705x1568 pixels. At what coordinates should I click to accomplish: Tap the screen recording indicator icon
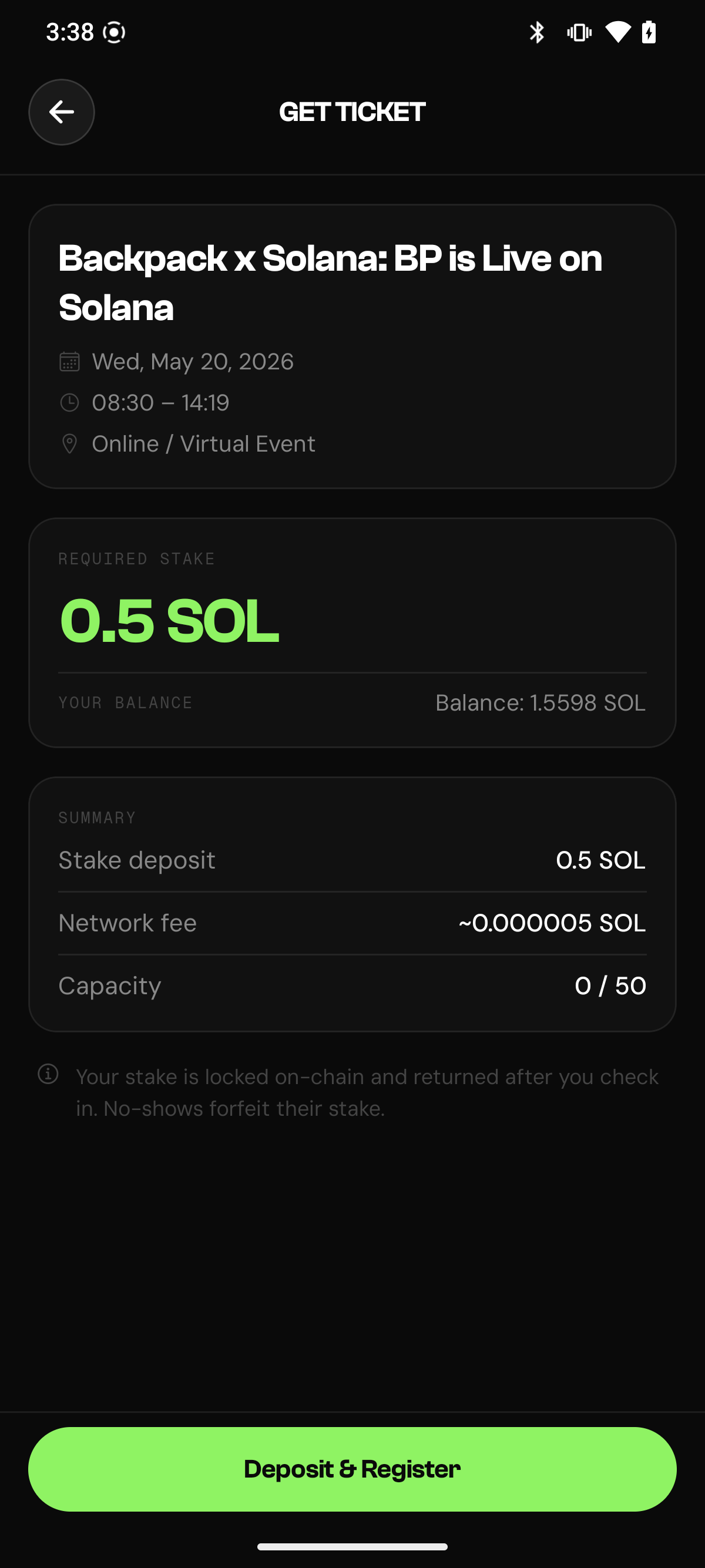[x=114, y=32]
